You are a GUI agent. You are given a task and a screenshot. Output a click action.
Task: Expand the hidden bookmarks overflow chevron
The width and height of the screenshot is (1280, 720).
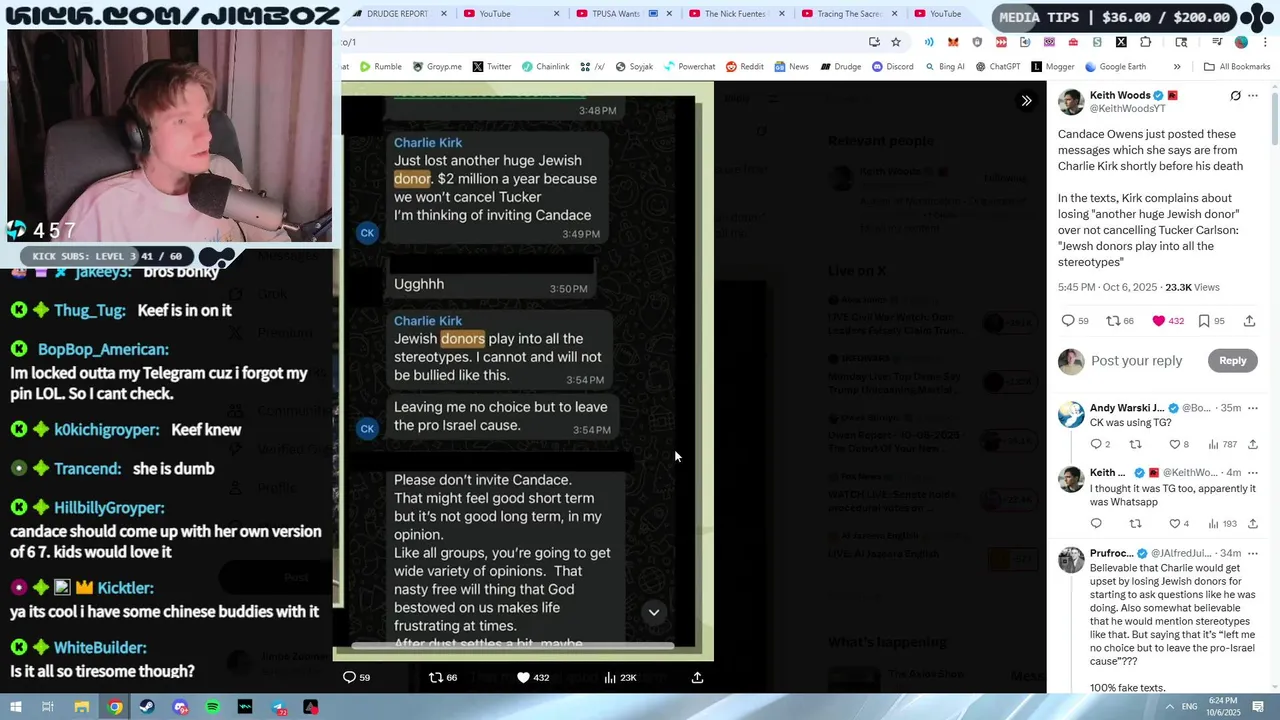click(1177, 67)
